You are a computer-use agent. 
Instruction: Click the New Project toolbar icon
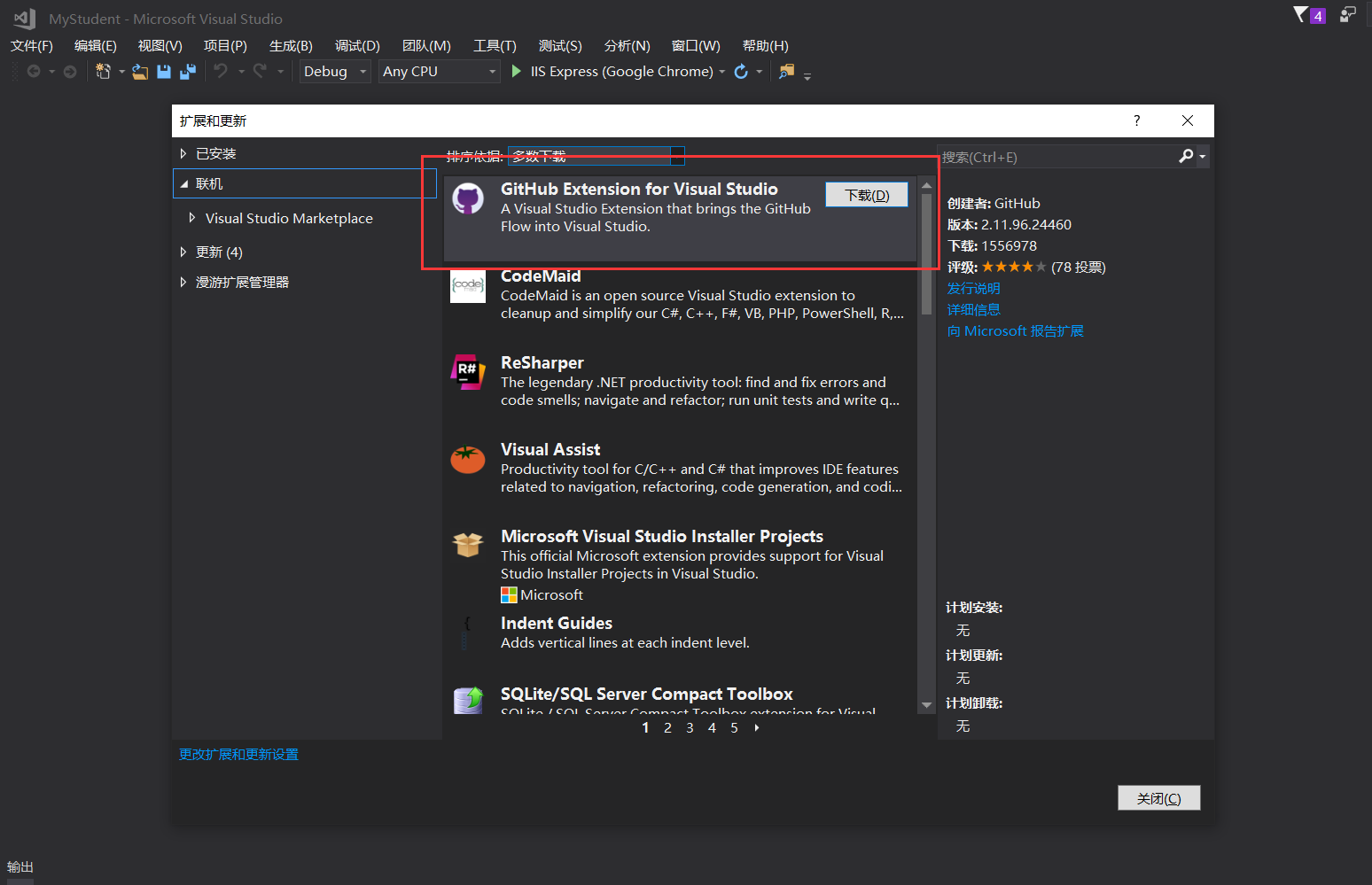point(103,71)
